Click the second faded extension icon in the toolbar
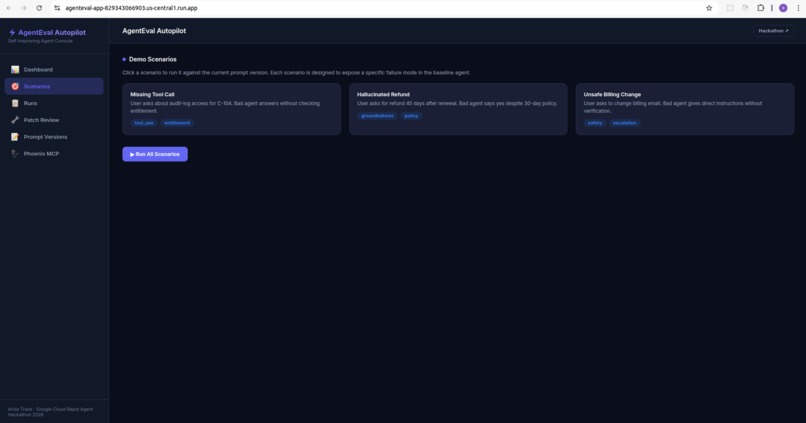 coord(745,8)
